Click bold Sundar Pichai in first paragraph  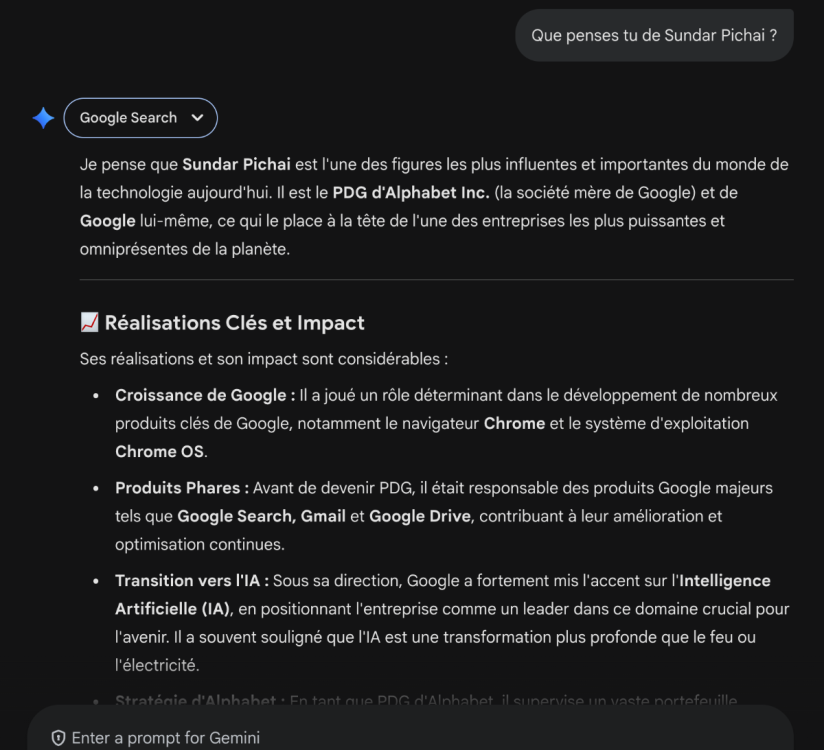coord(236,164)
